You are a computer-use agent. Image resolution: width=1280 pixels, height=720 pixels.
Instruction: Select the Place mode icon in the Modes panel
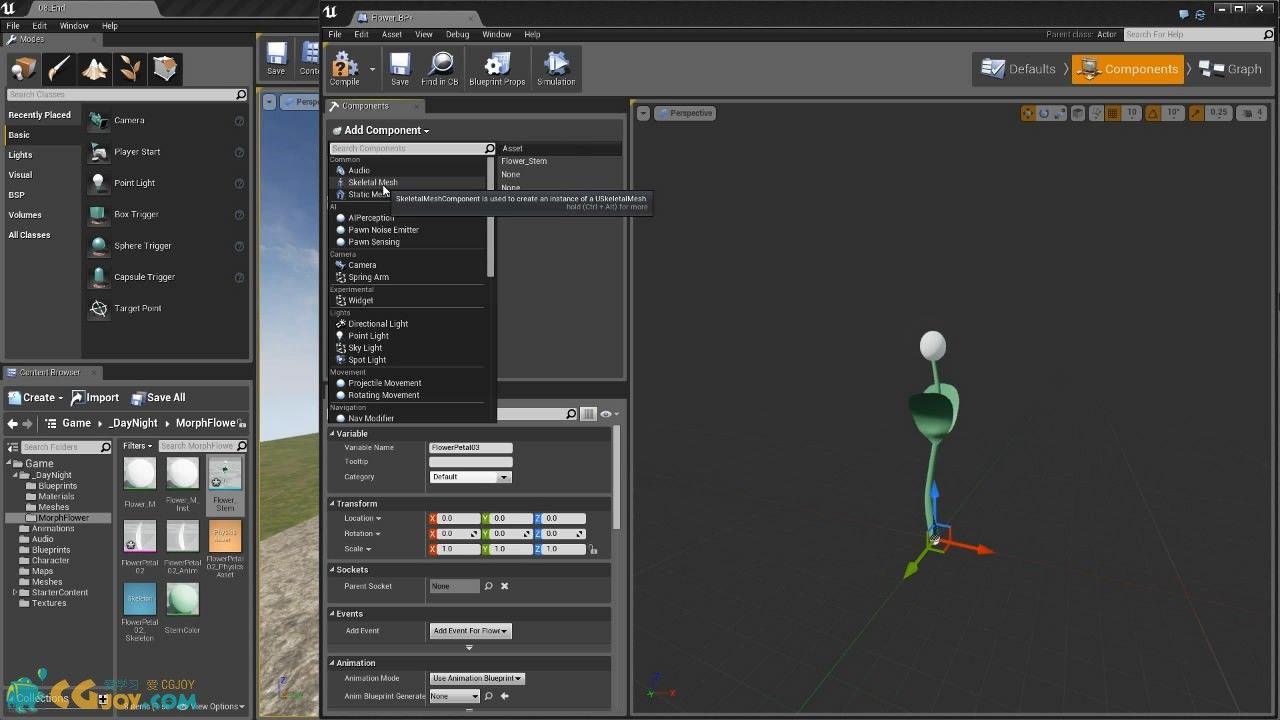click(24, 68)
